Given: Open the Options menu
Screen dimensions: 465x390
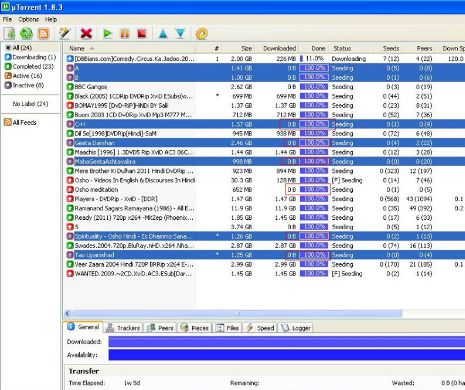Looking at the screenshot, I should (29, 19).
